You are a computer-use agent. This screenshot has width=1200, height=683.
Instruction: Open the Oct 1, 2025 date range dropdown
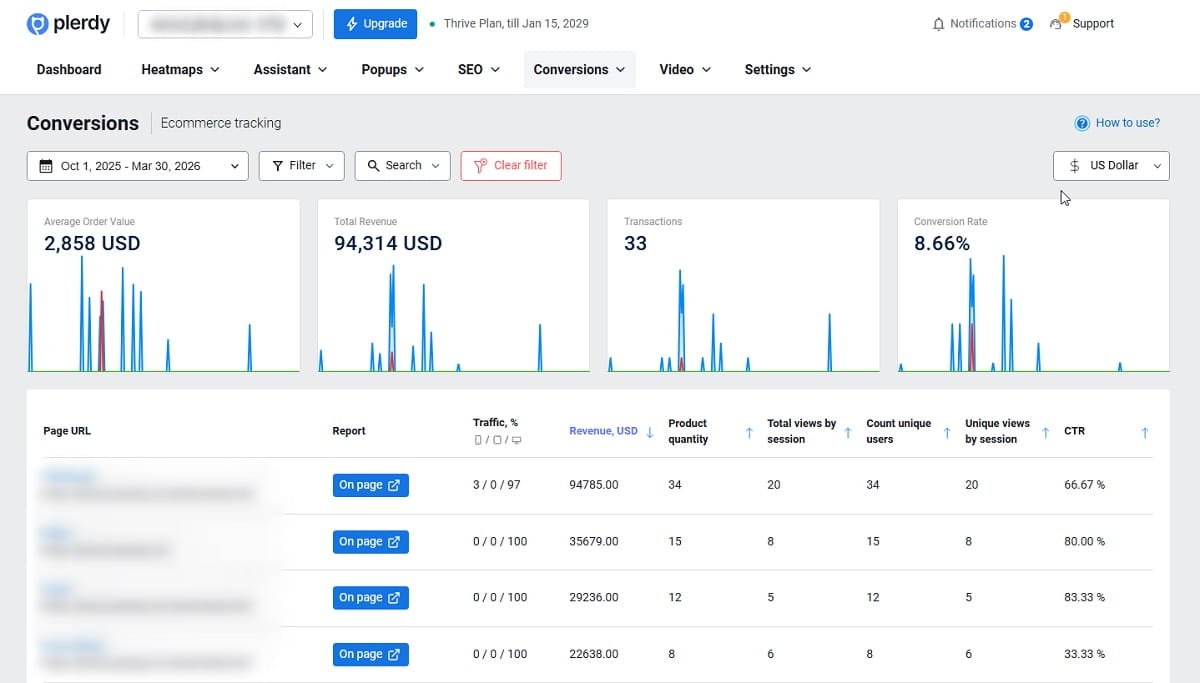137,166
